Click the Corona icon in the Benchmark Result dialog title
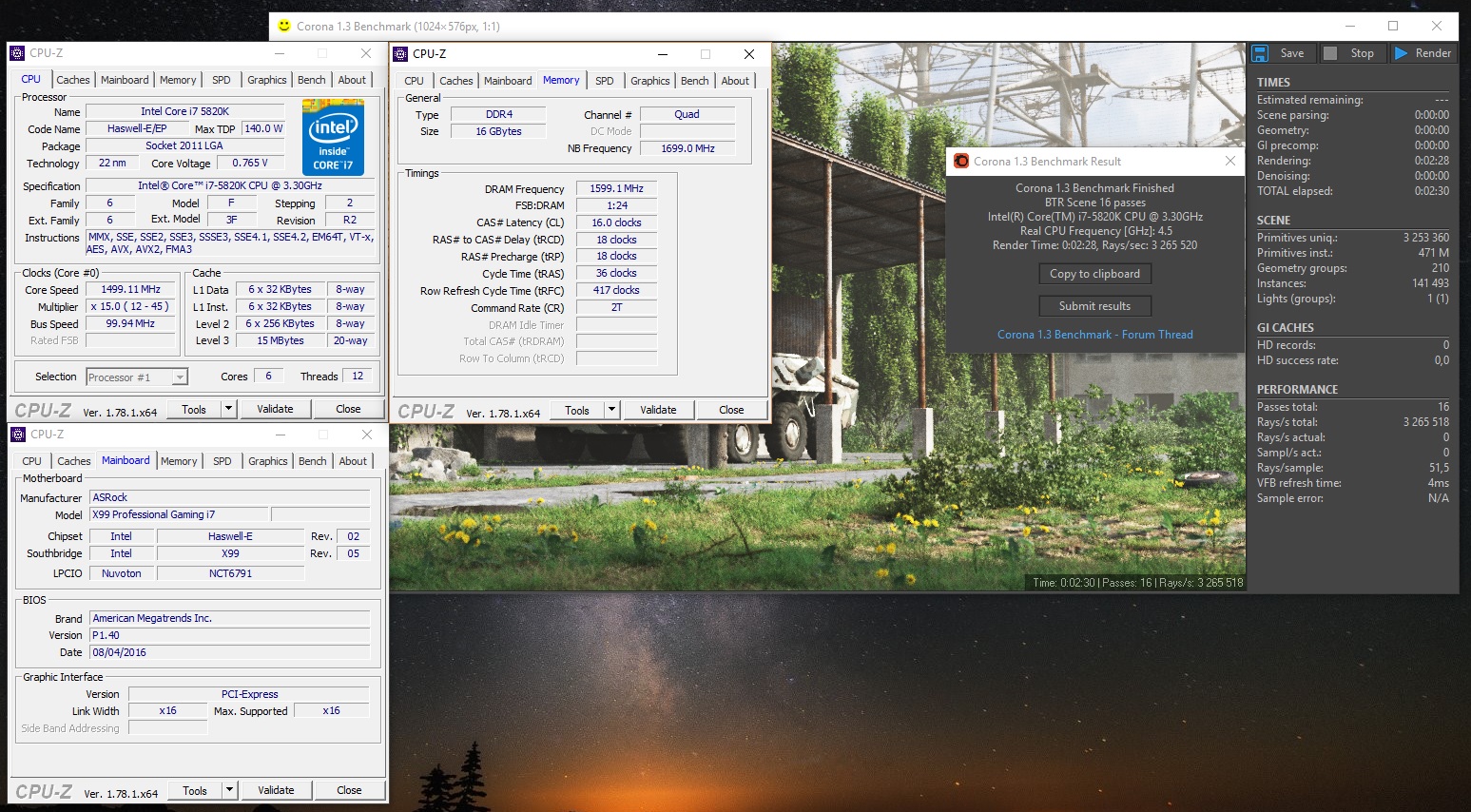 coord(960,162)
